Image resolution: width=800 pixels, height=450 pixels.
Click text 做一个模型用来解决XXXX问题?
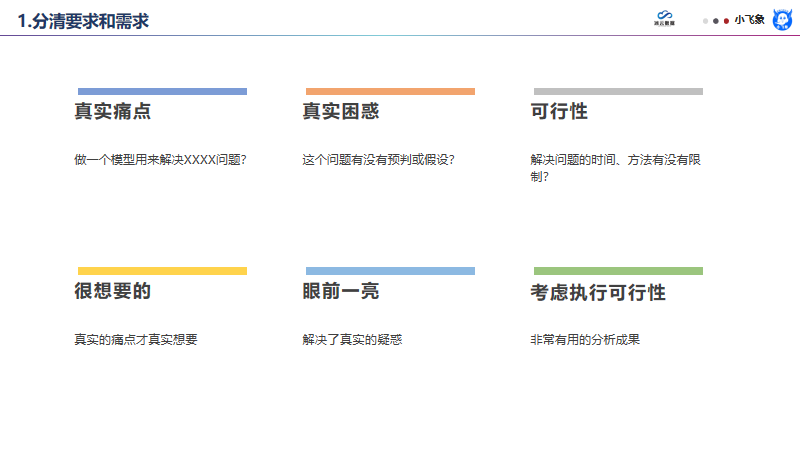pyautogui.click(x=160, y=160)
